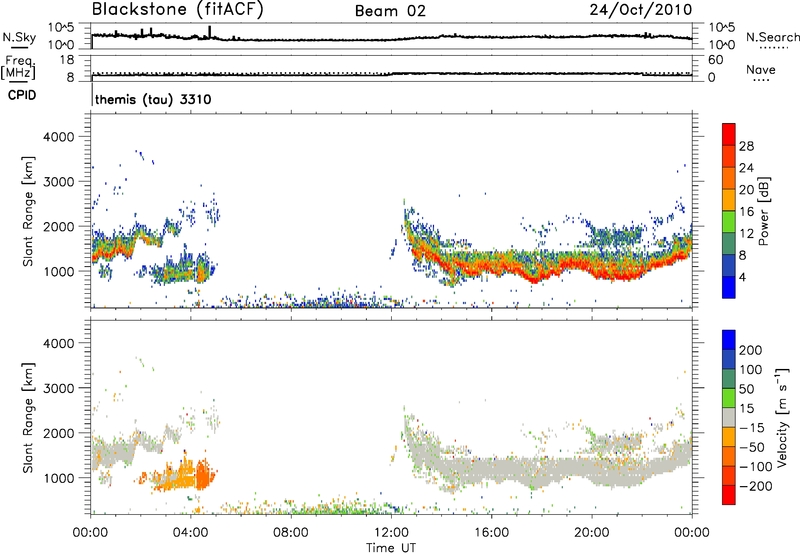Click the 24/Oct/2010 date label
Screen dimensions: 800x554
(x=641, y=10)
